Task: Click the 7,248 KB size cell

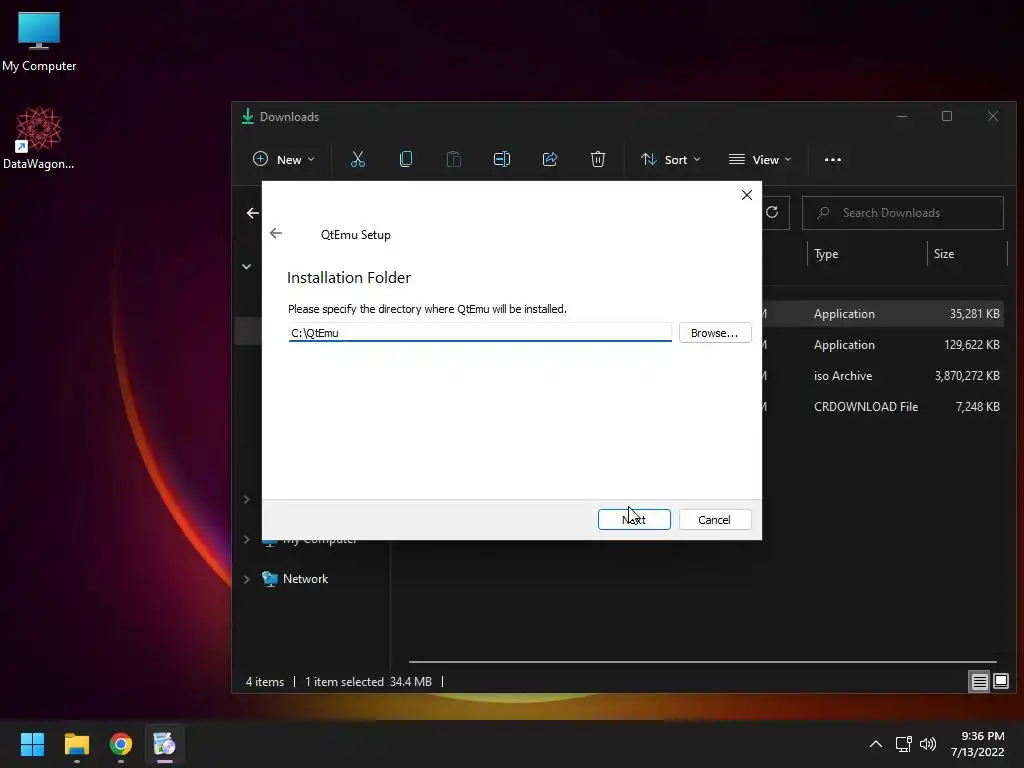Action: (x=978, y=406)
